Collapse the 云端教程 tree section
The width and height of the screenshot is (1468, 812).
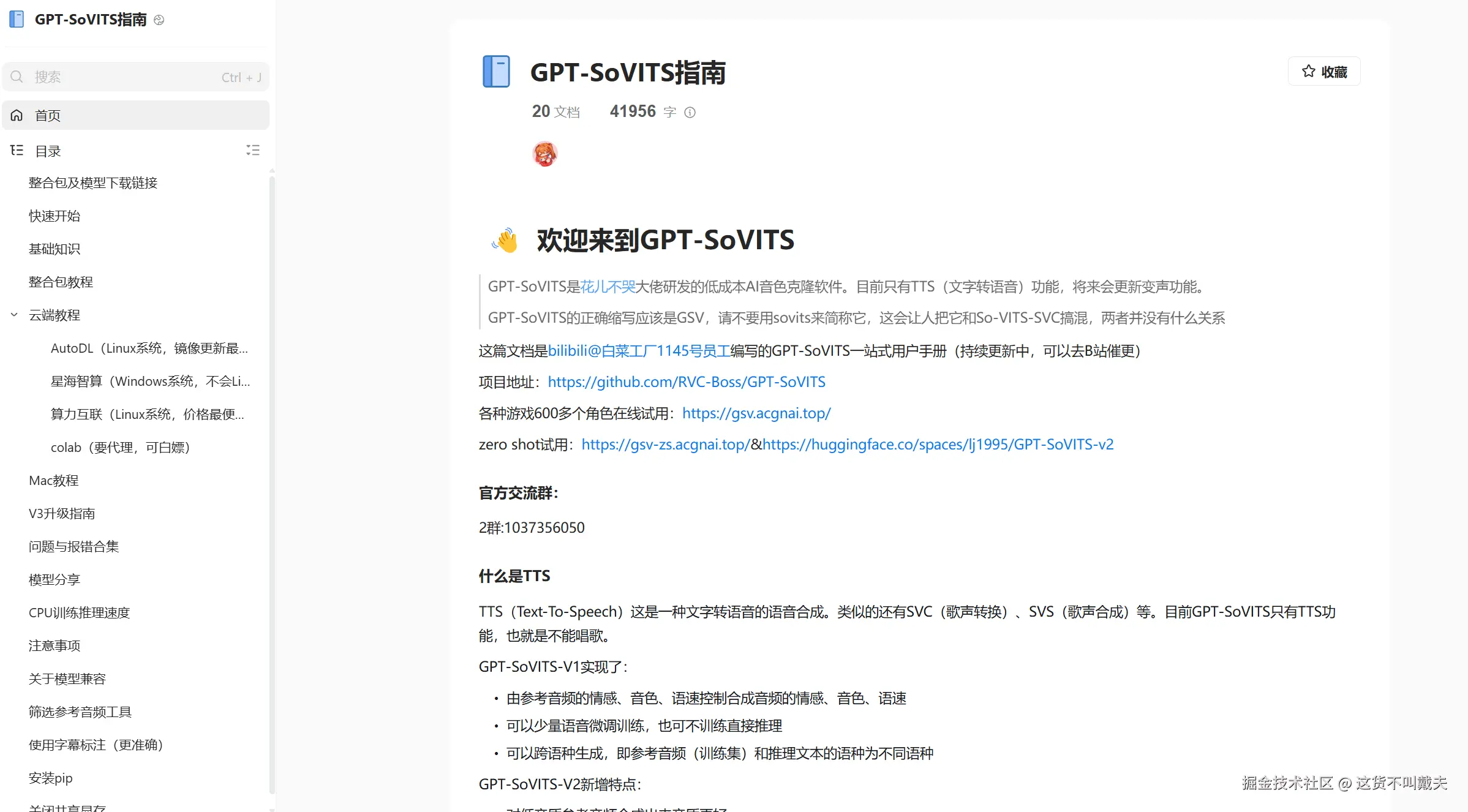[x=14, y=315]
